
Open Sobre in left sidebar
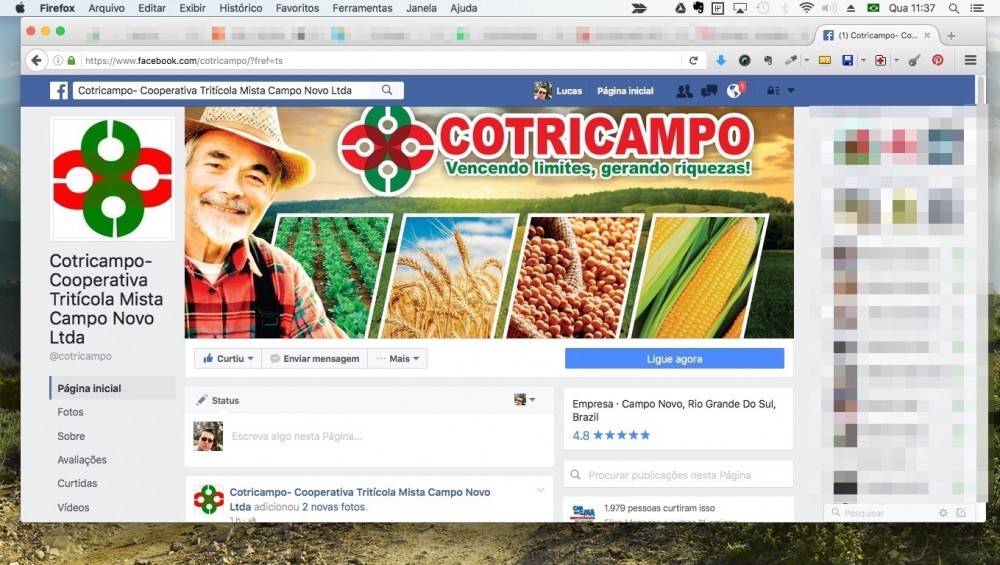pyautogui.click(x=71, y=436)
